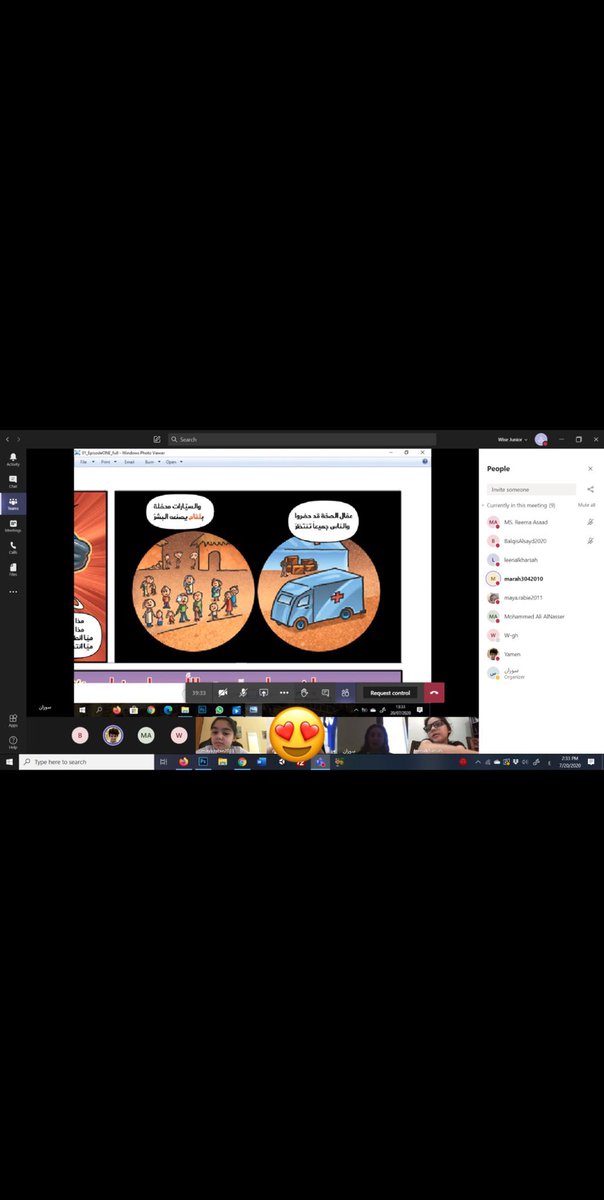604x1200 pixels.
Task: Click the Teams search box
Action: tap(302, 439)
